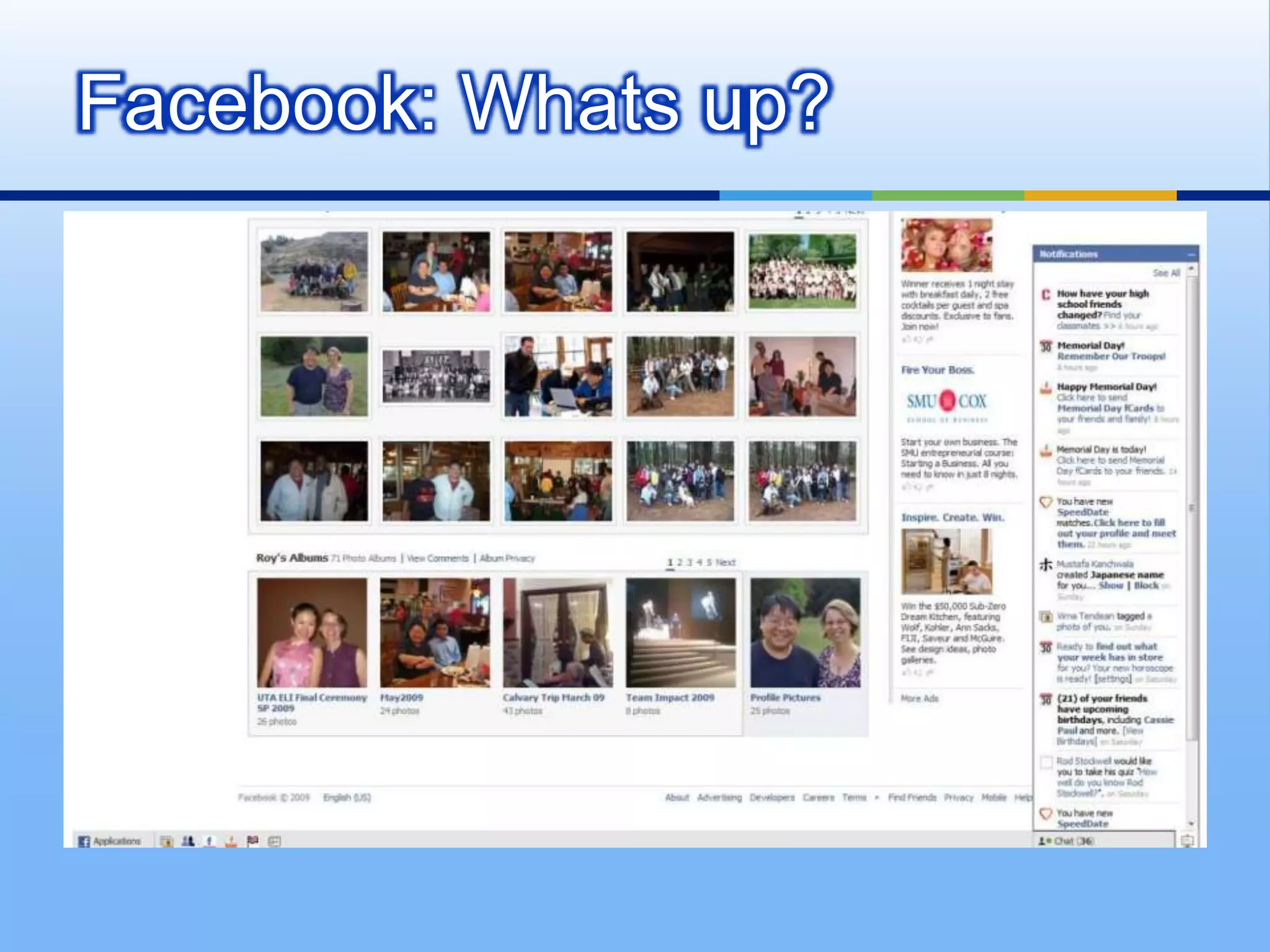Open the black-and-white group photo thumbnail
This screenshot has height=952, width=1270.
[x=436, y=376]
